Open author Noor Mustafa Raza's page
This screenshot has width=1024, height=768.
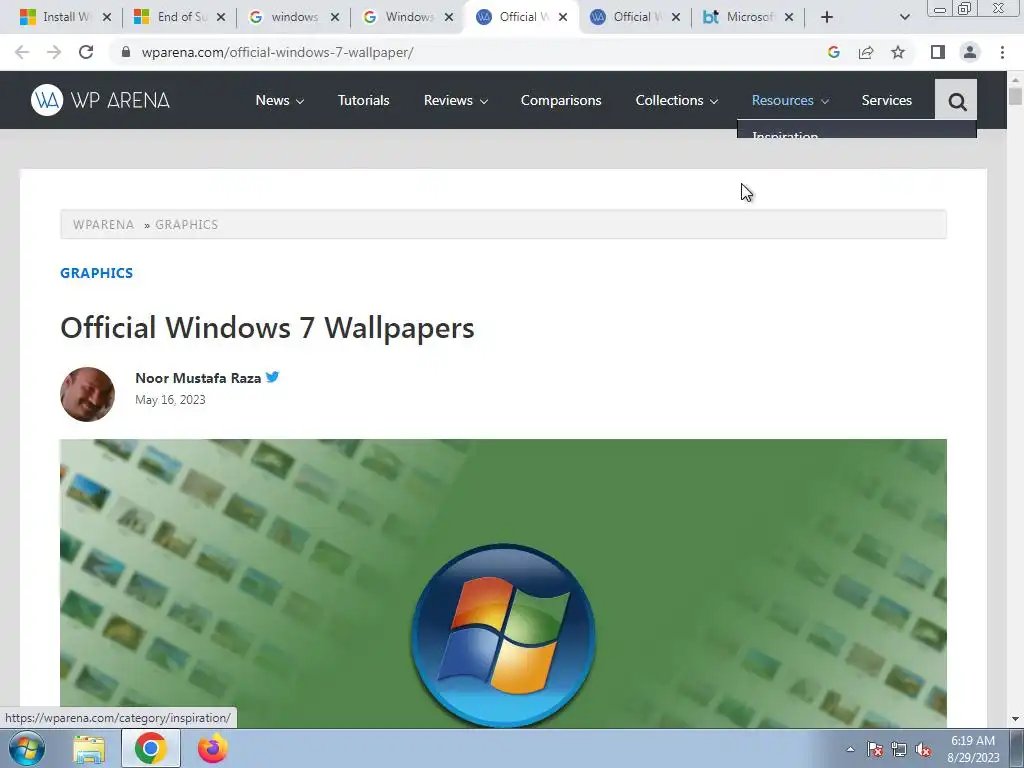click(x=198, y=378)
